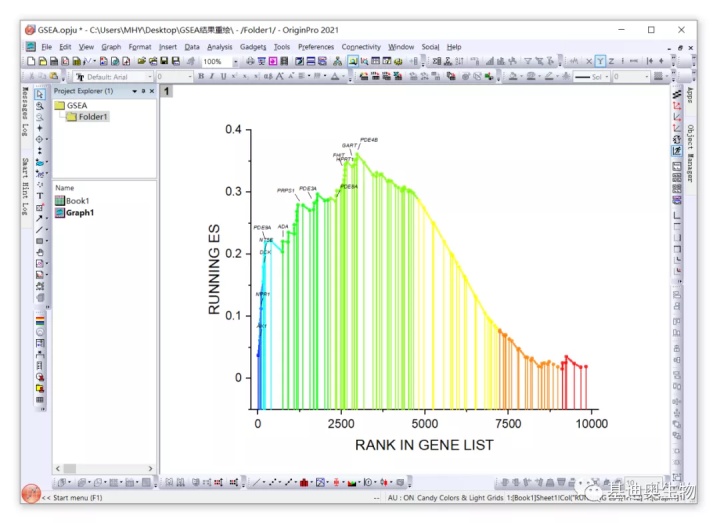Click the Name column header

point(64,188)
